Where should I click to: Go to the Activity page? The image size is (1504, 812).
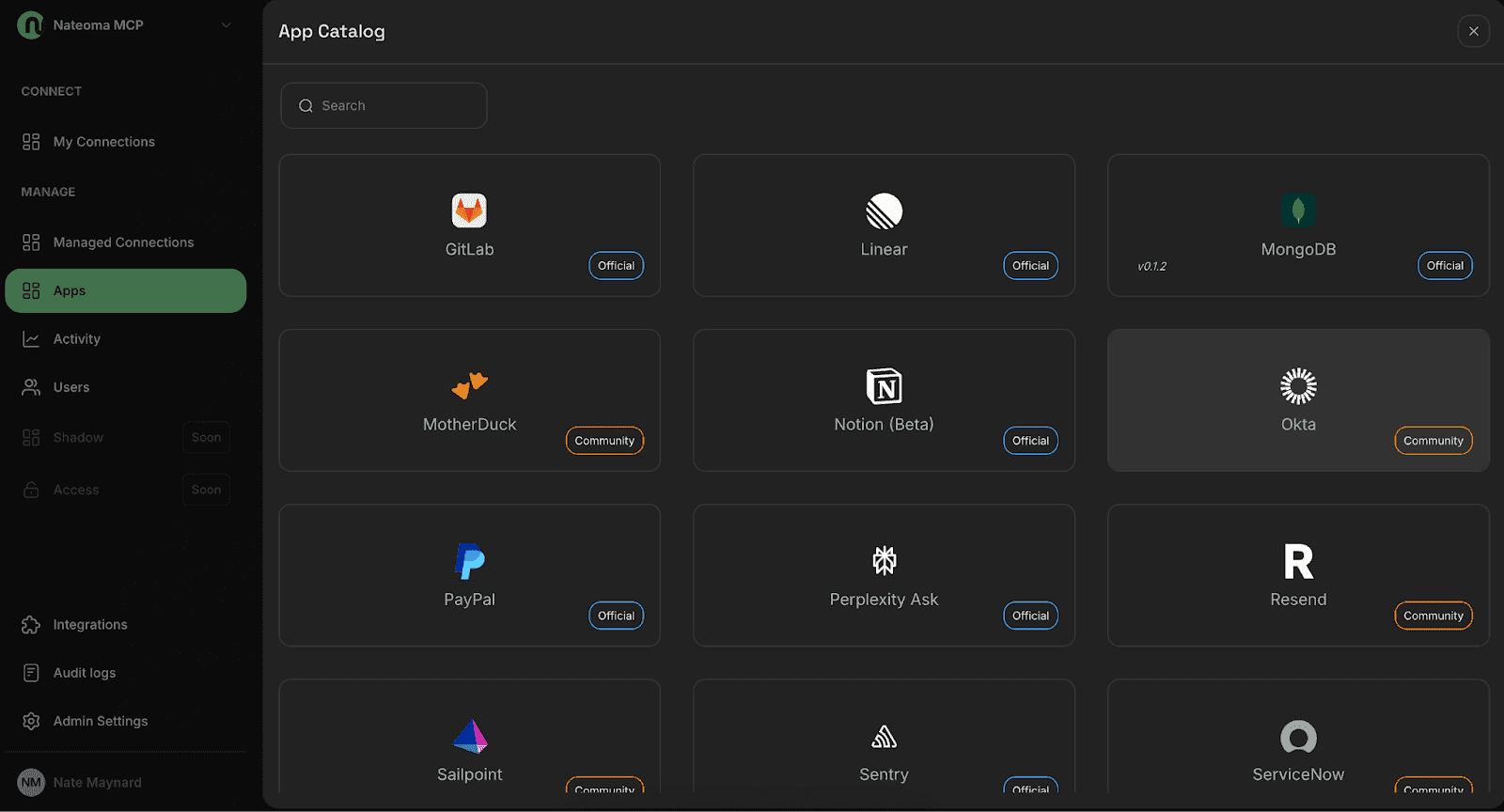pyautogui.click(x=126, y=339)
